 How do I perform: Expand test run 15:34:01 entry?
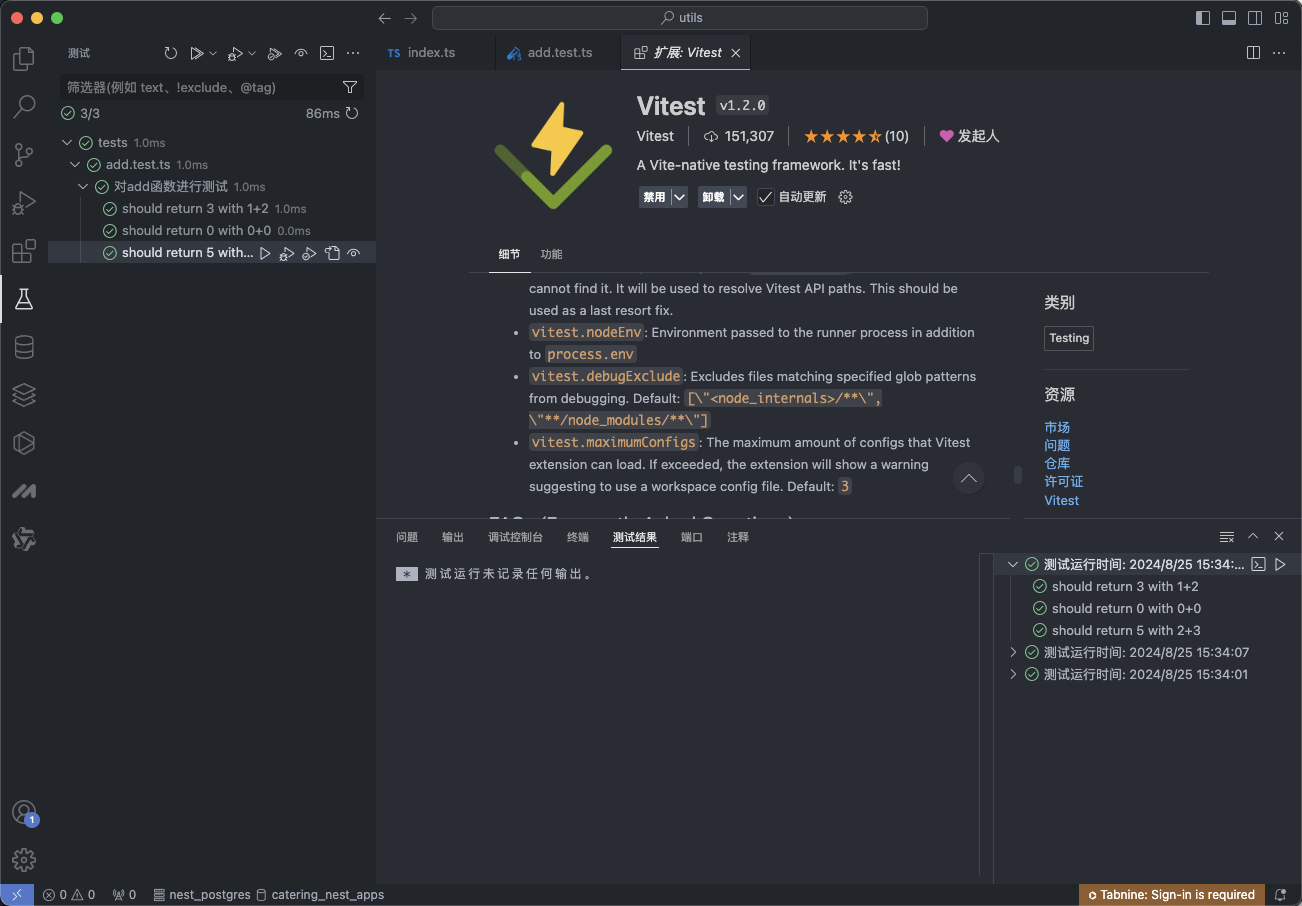pyautogui.click(x=1013, y=675)
